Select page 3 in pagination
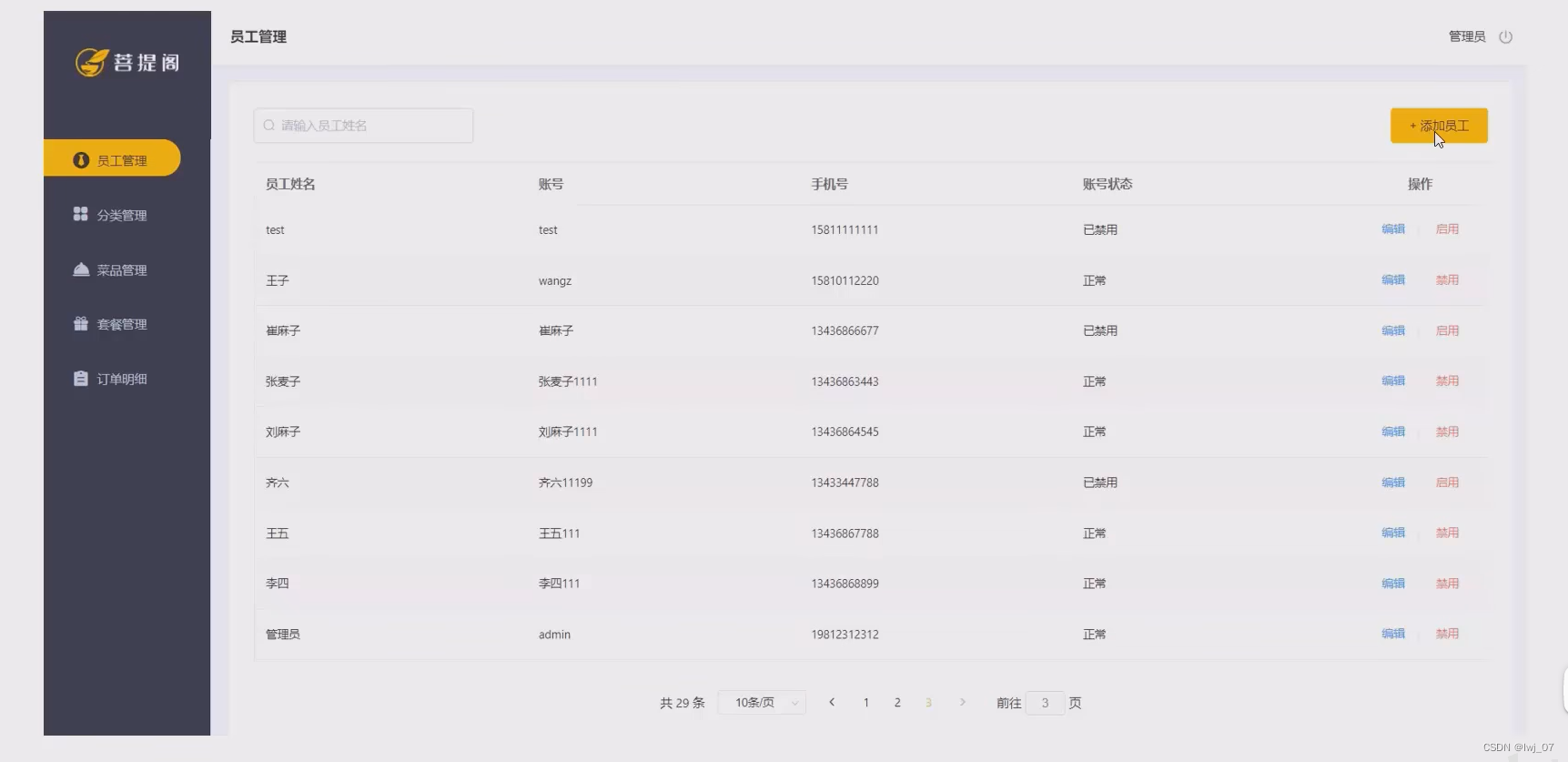Viewport: 1568px width, 762px height. (928, 702)
